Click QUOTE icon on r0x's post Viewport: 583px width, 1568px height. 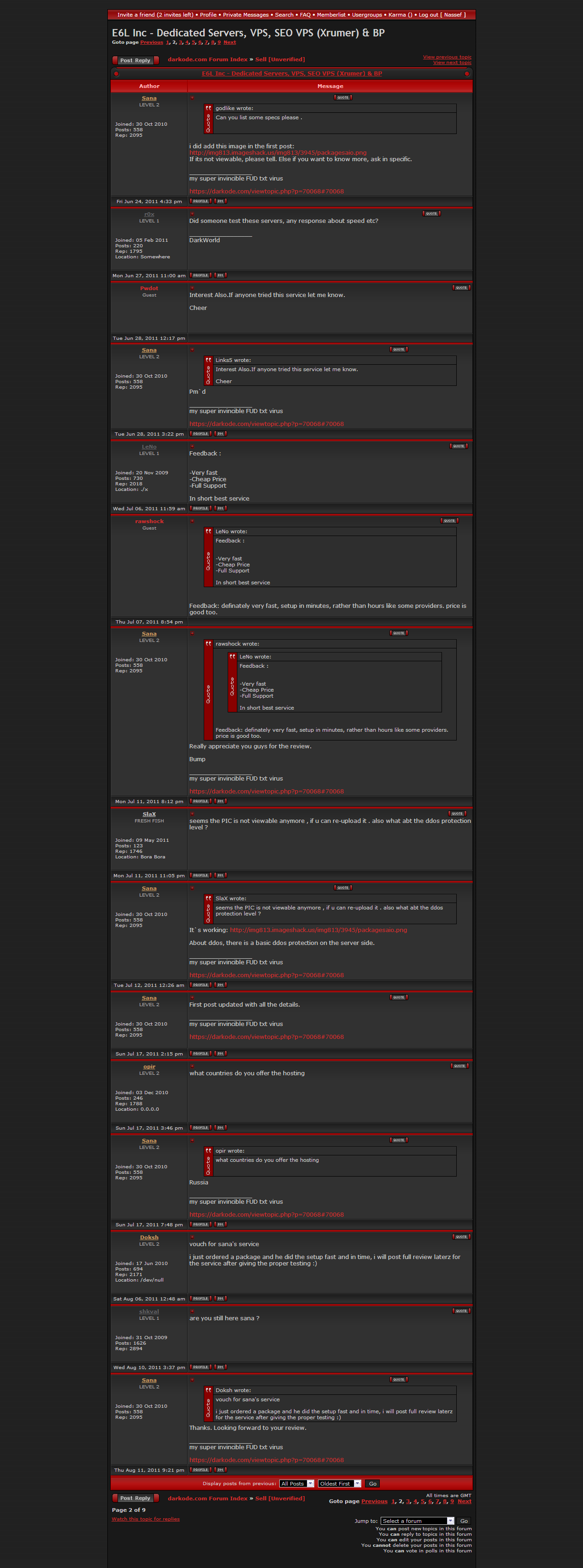(431, 214)
